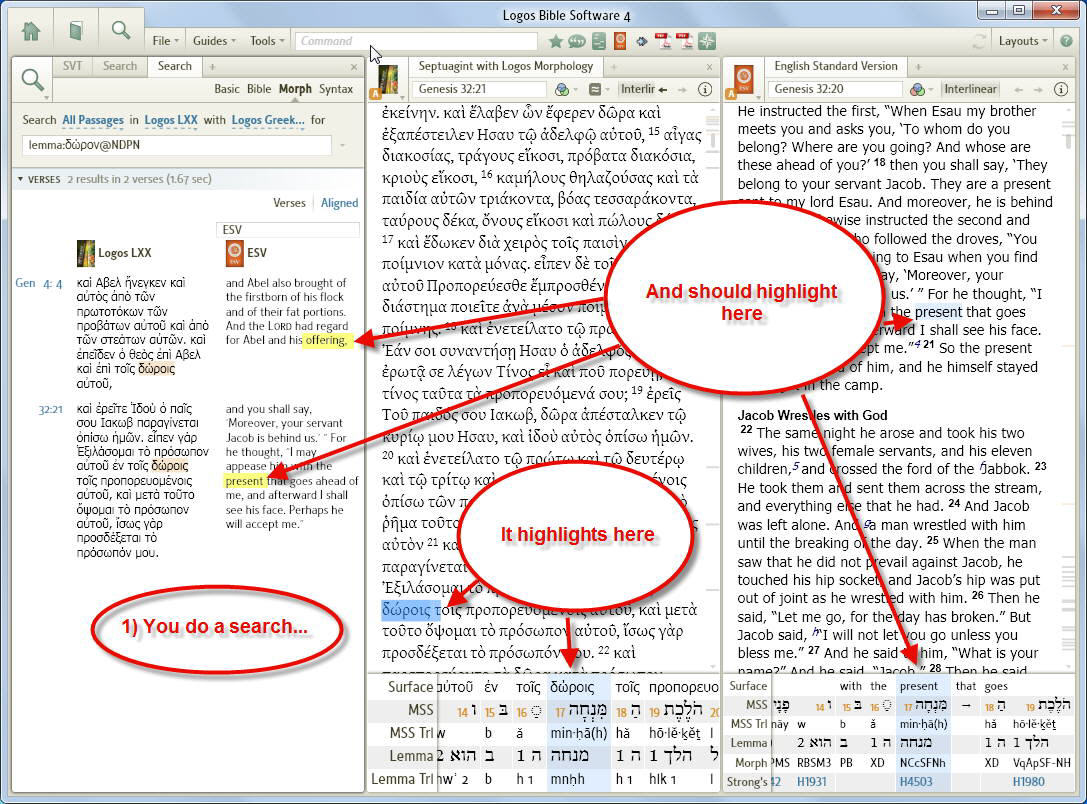This screenshot has width=1087, height=804.
Task: Select Septuagint with Logos Morphology tab
Action: click(505, 66)
